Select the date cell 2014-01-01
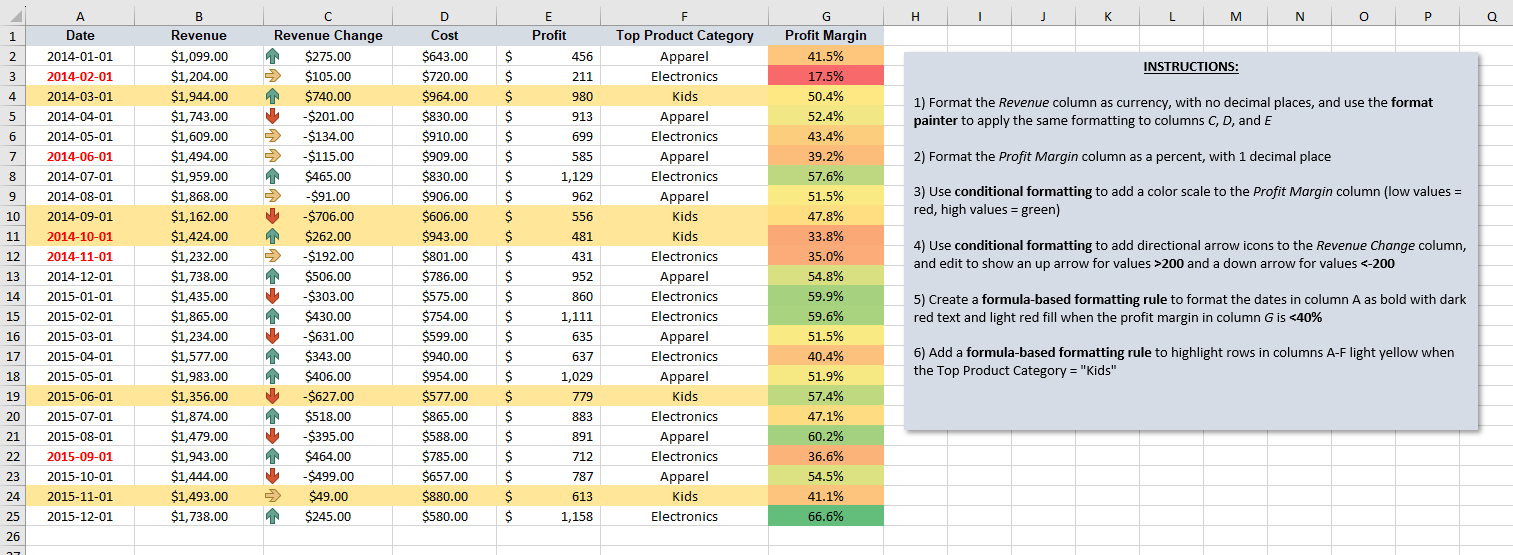The height and width of the screenshot is (555, 1513). (x=79, y=57)
